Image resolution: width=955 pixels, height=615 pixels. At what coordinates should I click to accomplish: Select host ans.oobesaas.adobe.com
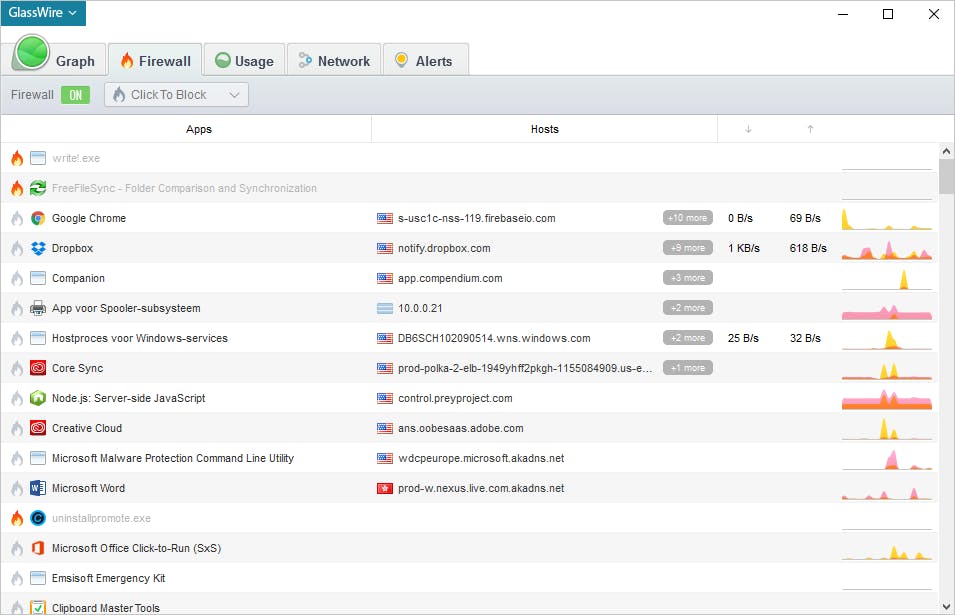click(460, 428)
